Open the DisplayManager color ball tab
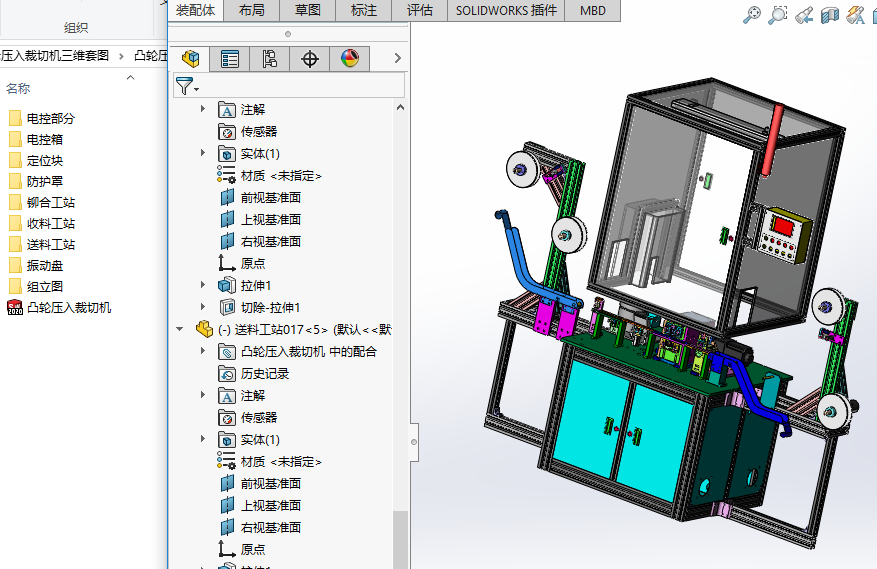Screen dimensions: 877x569 coord(349,59)
